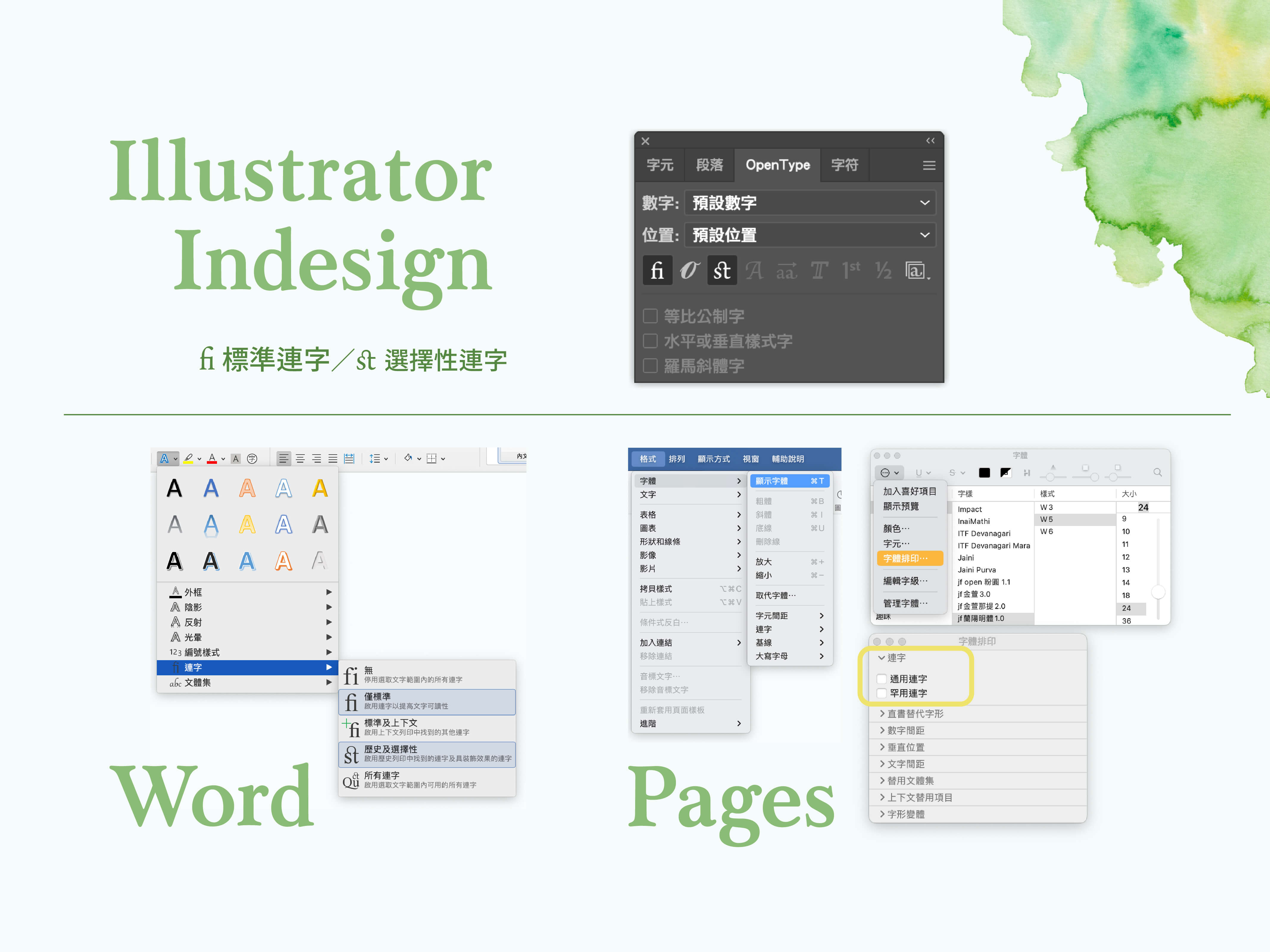Image resolution: width=1270 pixels, height=952 pixels.
Task: Click Word's align left icon
Action: [x=284, y=458]
